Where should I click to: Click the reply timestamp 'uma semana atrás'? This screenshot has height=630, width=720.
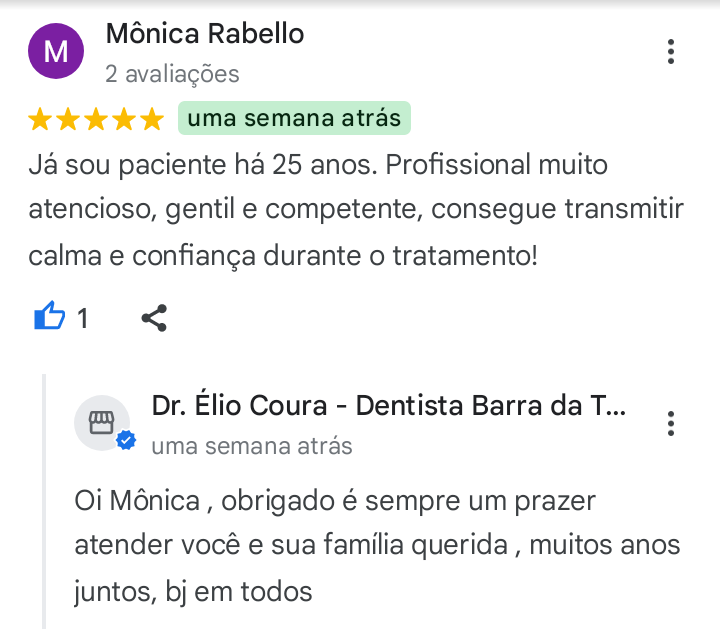pos(252,446)
